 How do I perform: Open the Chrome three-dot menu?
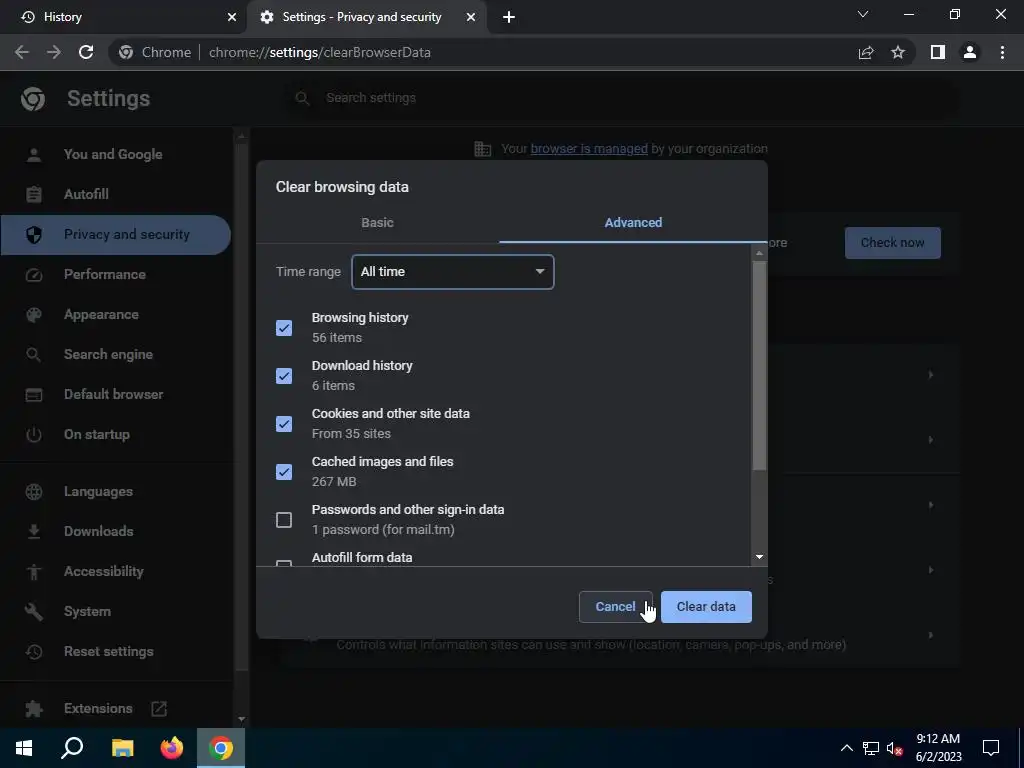click(x=1002, y=52)
